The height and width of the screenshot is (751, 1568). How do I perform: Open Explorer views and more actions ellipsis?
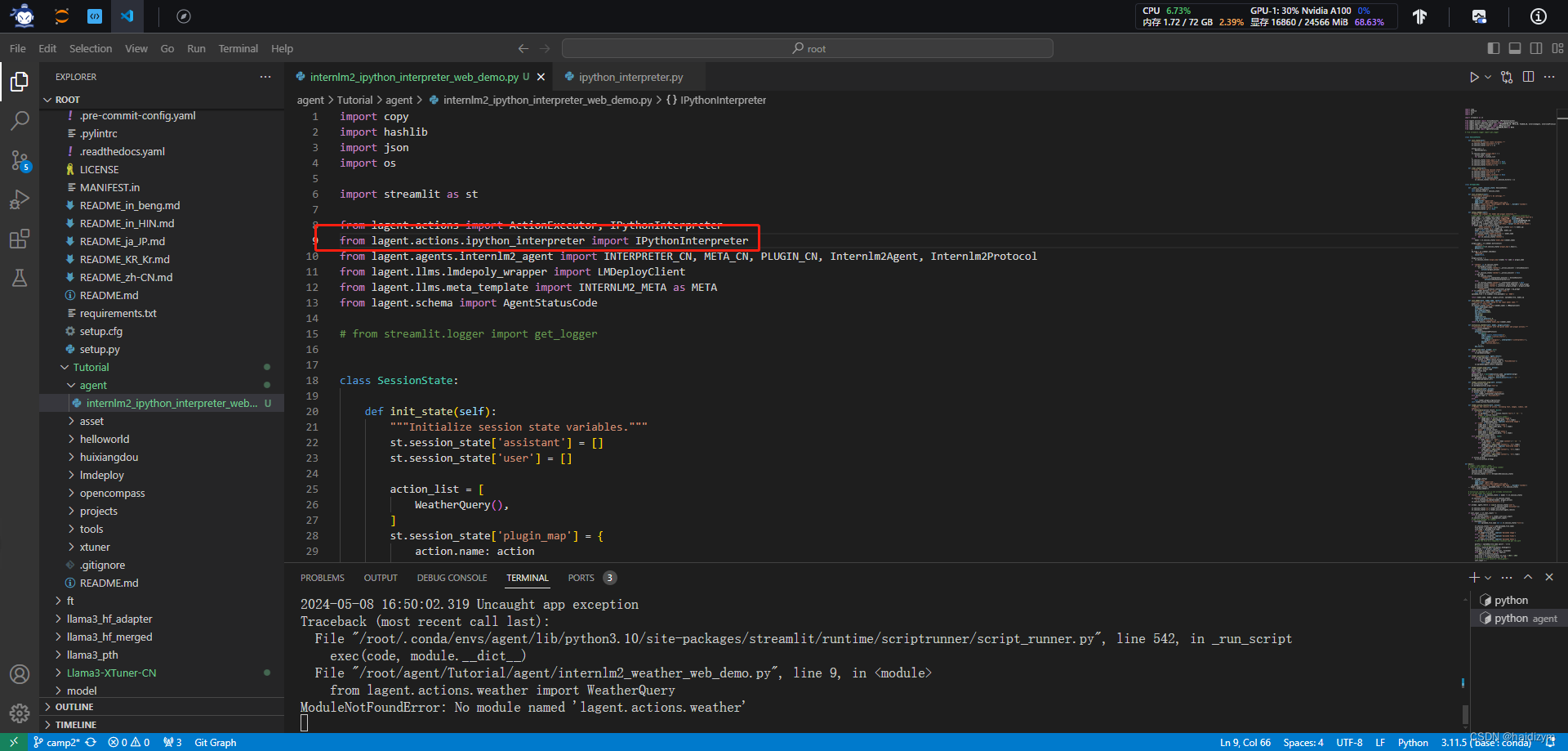265,77
